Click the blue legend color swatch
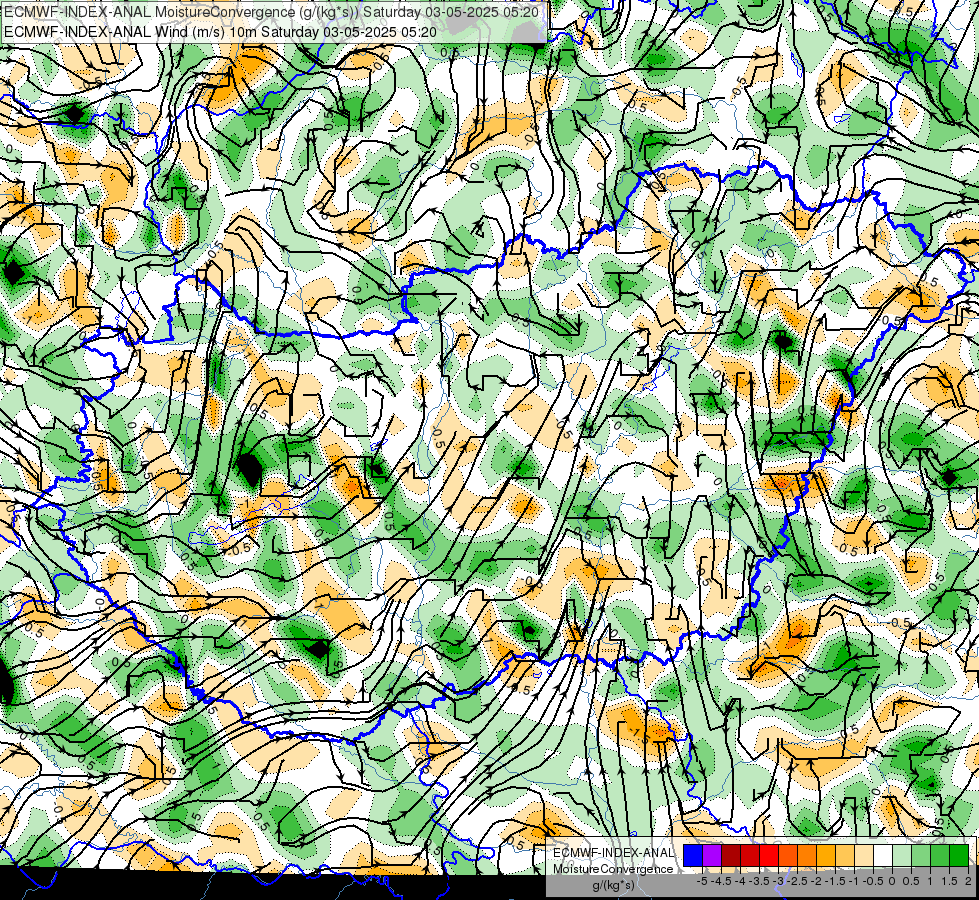979x900 pixels. [693, 856]
